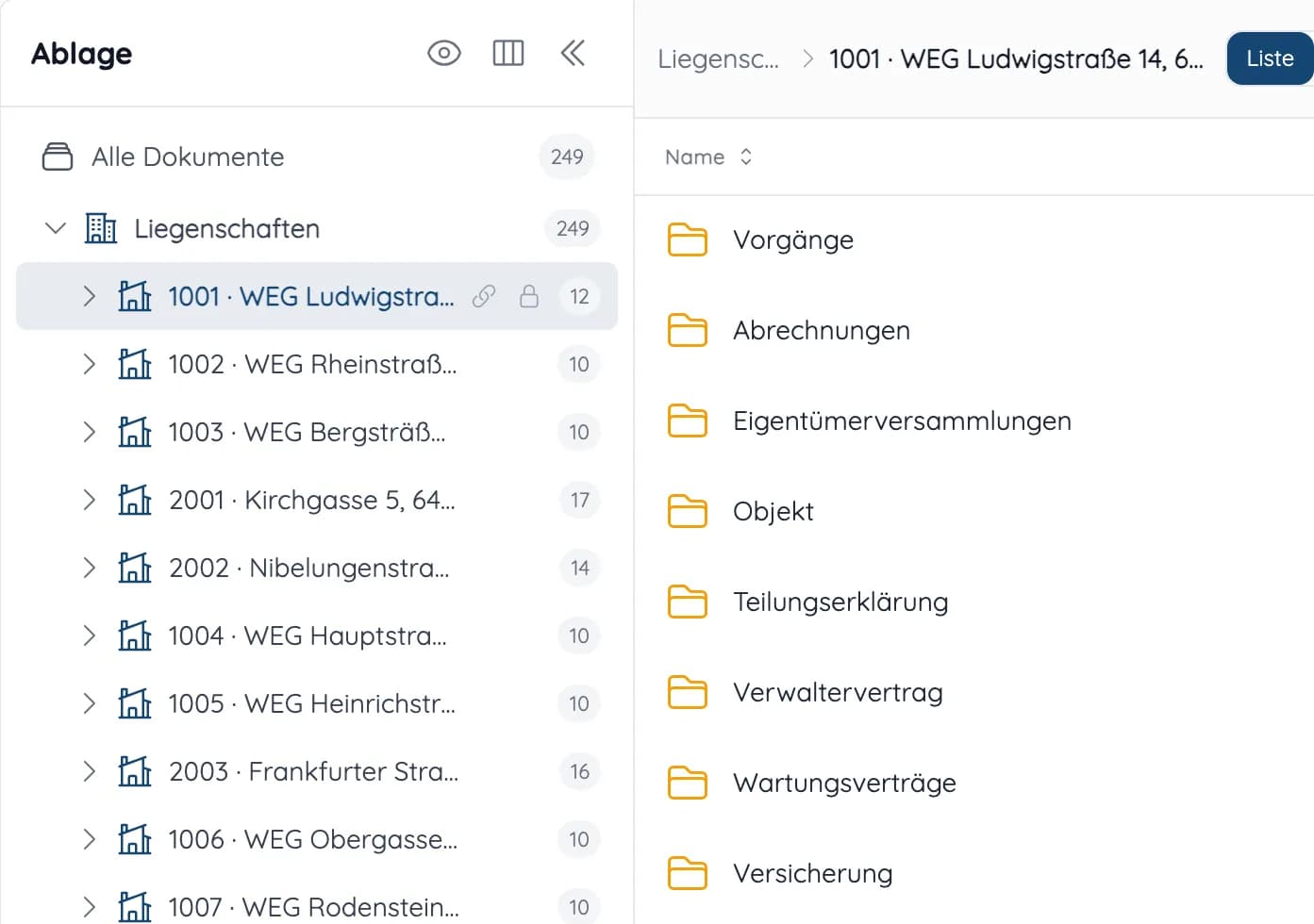This screenshot has width=1314, height=924.
Task: Click breadcrumb 1001 · WEG Ludwigstraße 14
Action: 1016,58
